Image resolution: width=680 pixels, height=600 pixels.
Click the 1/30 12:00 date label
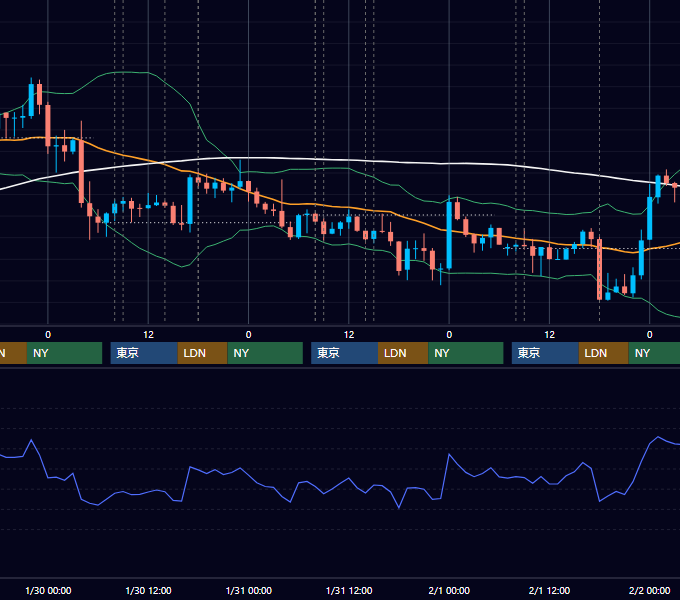(148, 590)
